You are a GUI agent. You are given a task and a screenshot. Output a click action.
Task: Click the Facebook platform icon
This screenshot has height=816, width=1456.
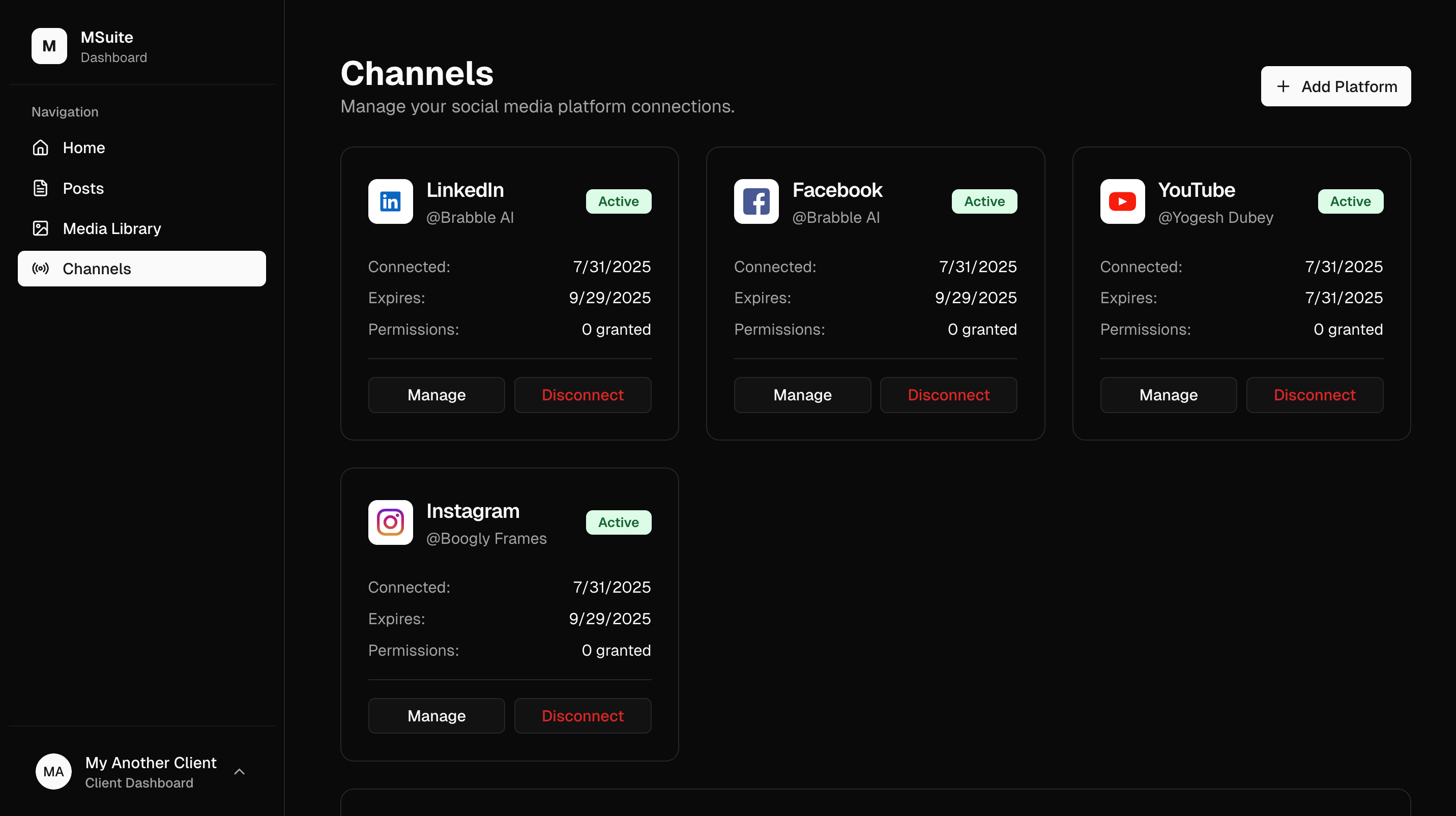coord(755,201)
